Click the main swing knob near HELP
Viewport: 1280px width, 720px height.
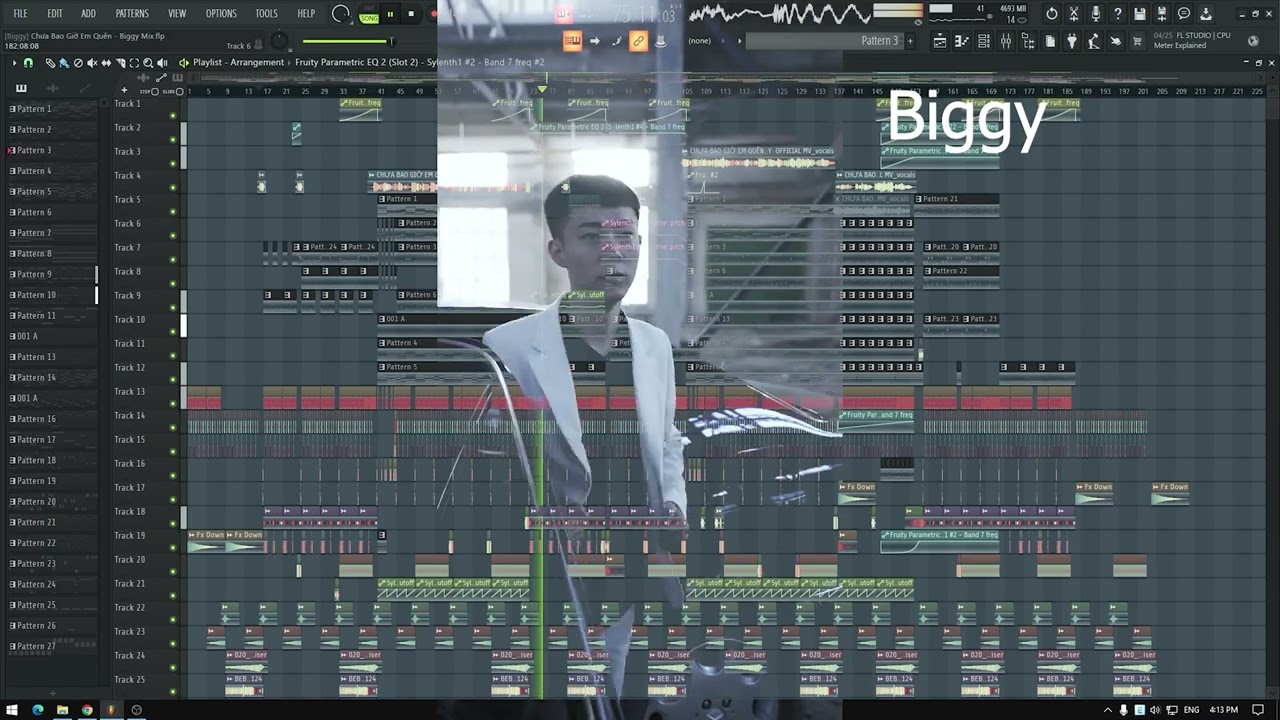340,14
